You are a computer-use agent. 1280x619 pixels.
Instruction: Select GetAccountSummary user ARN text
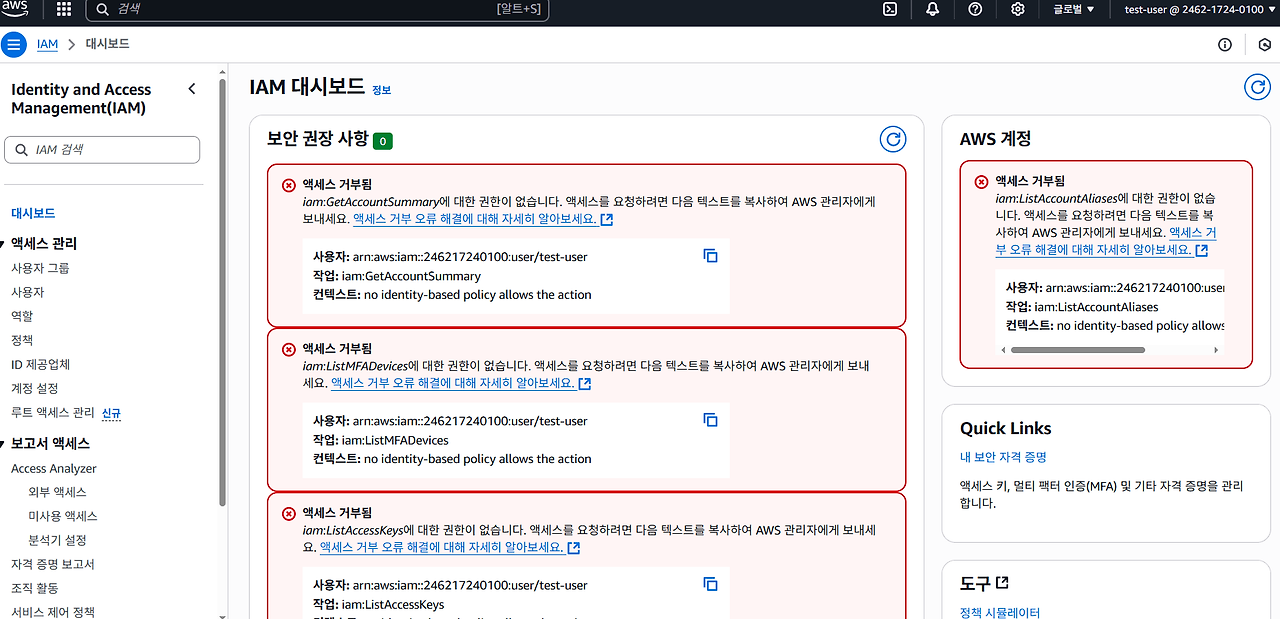(x=470, y=257)
